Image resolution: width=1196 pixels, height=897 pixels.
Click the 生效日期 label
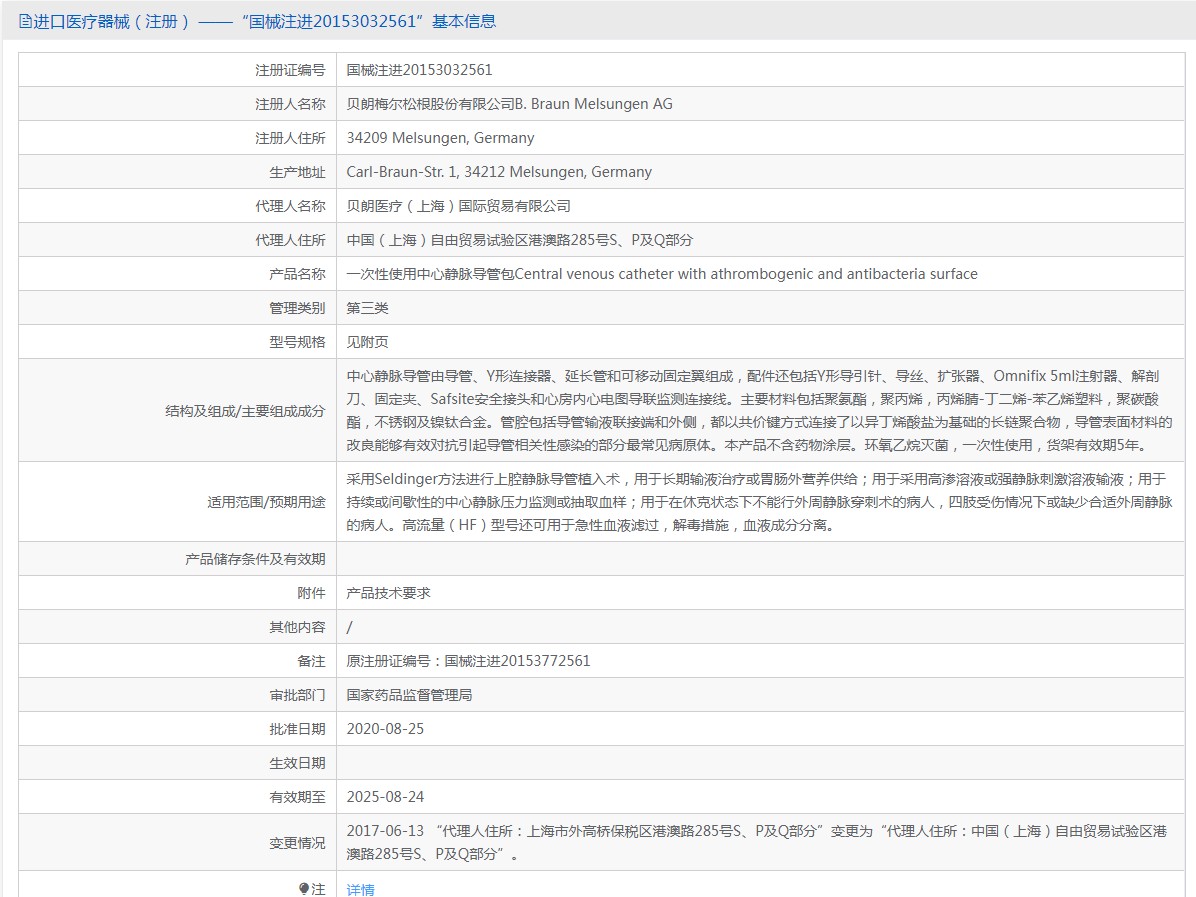click(297, 763)
